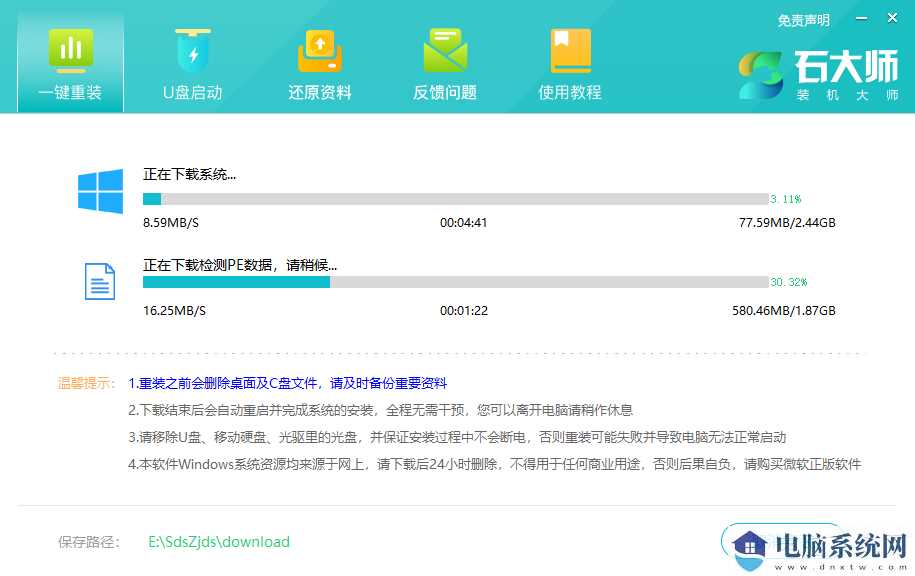Click the 77.59MB/2.44GB size value
This screenshot has width=915, height=576.
[x=787, y=222]
